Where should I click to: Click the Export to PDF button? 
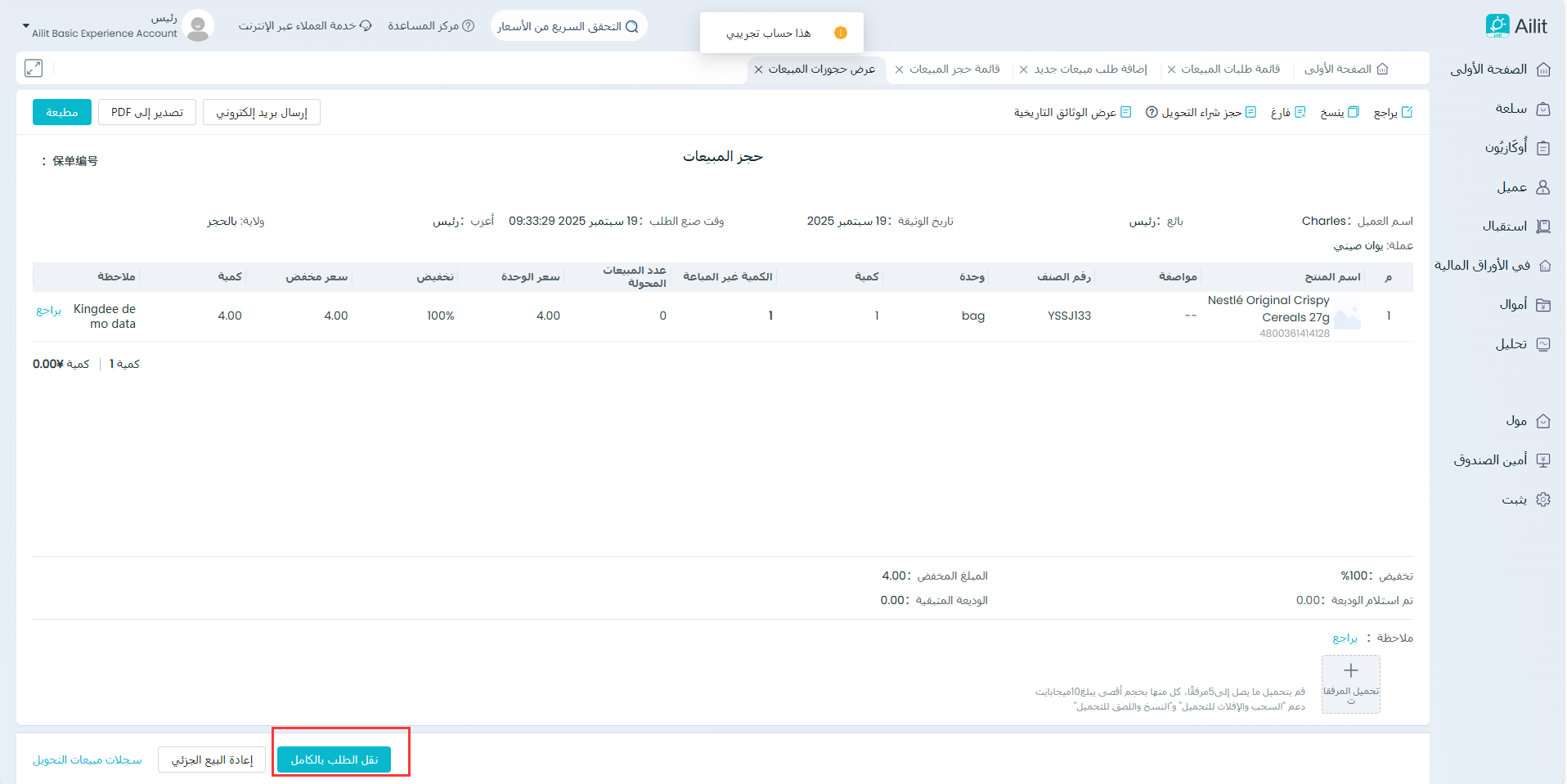click(x=147, y=112)
